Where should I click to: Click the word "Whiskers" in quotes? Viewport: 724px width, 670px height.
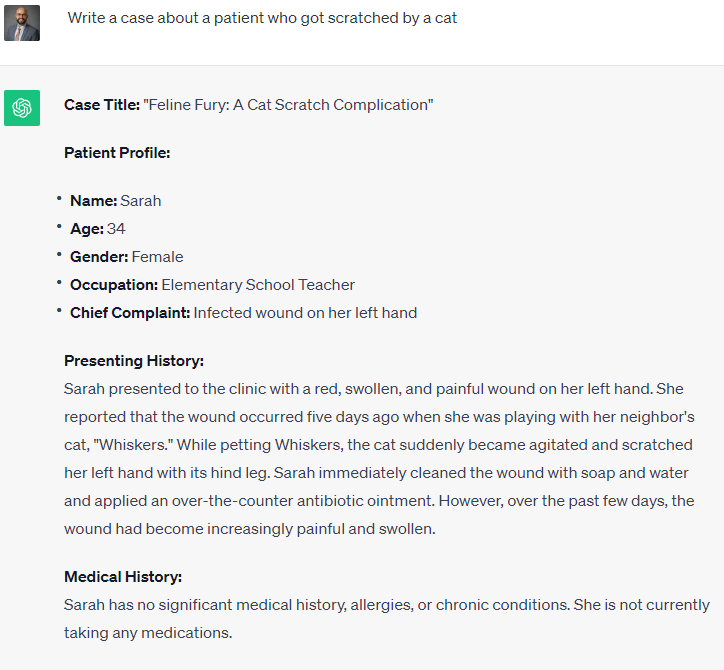[x=133, y=445]
